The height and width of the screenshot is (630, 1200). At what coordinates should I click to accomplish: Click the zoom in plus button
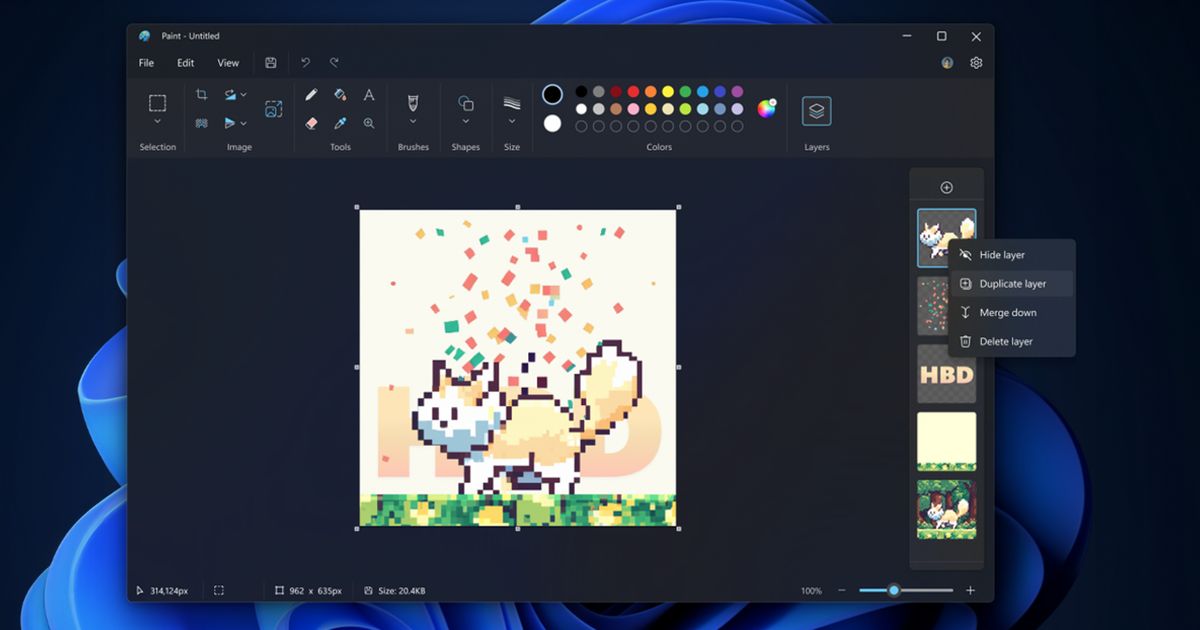click(970, 591)
